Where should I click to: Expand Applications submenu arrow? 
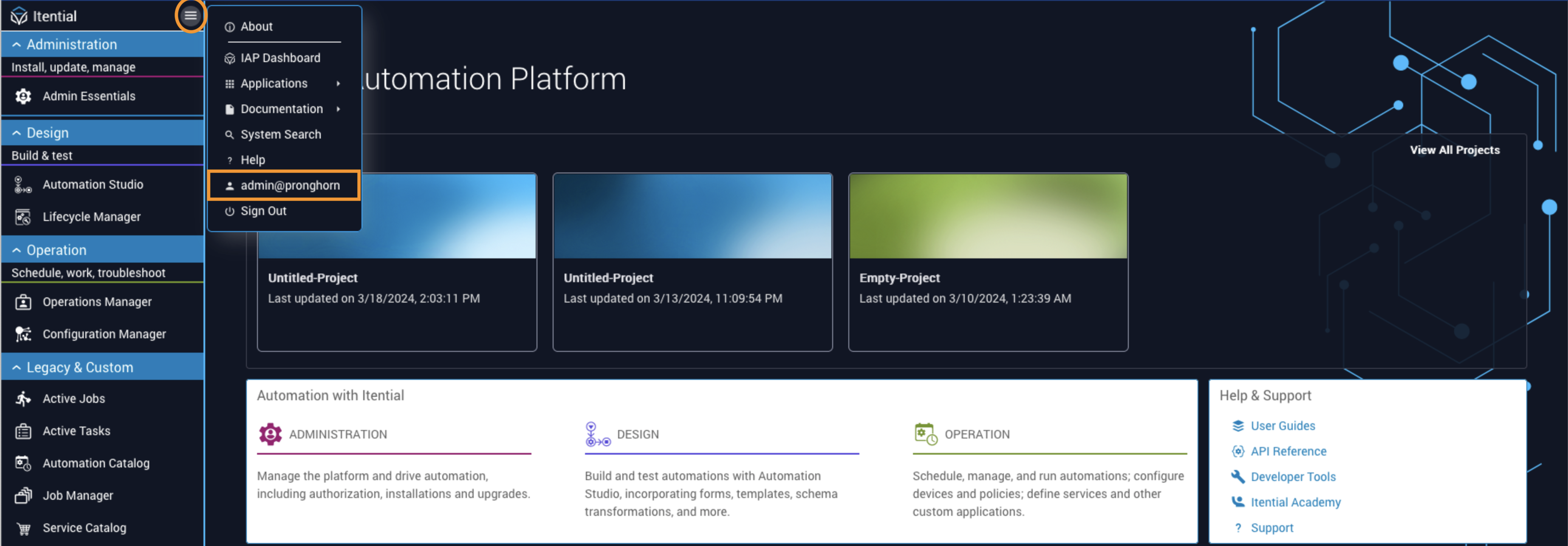(338, 83)
